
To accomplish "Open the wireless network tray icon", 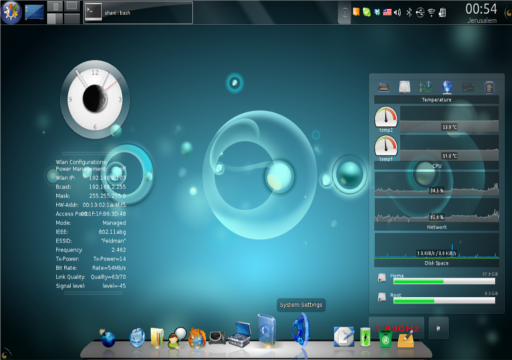I will 431,13.
